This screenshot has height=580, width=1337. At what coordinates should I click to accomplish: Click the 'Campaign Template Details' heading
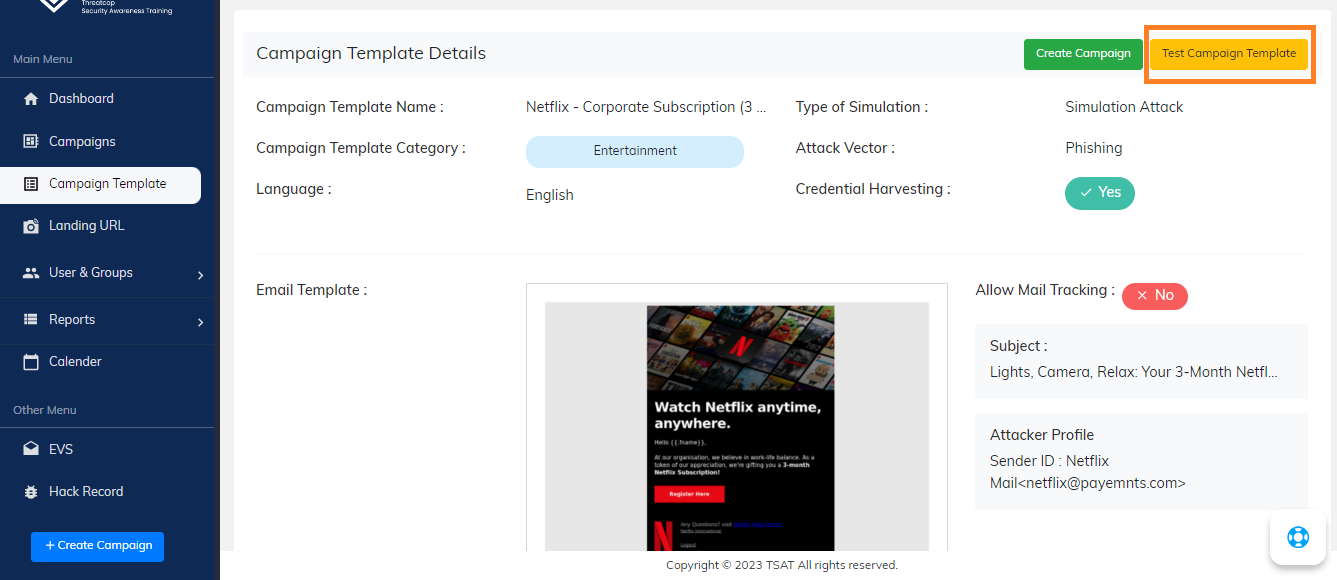pos(371,54)
